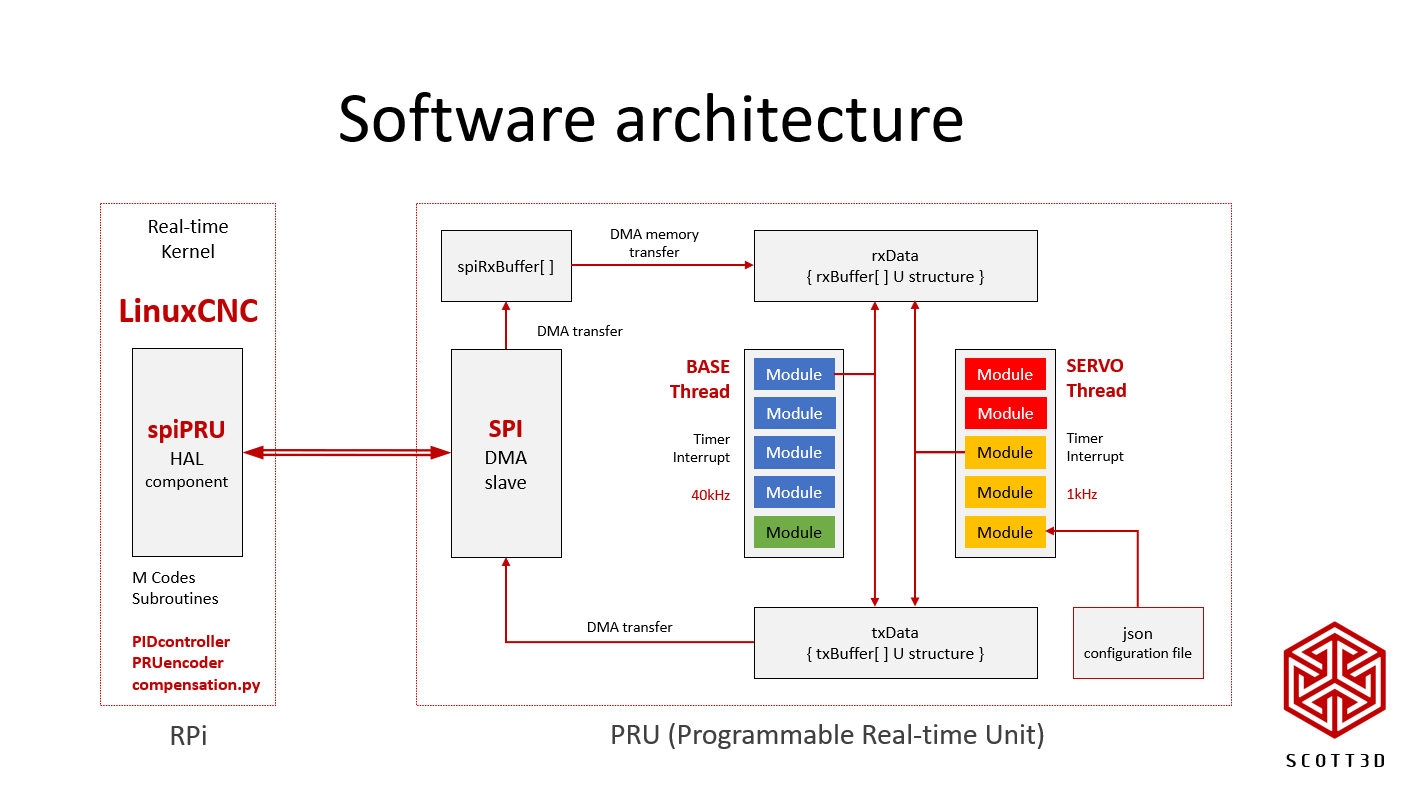Click the RPi caption
Viewport: 1422px width, 800px height.
(x=188, y=737)
